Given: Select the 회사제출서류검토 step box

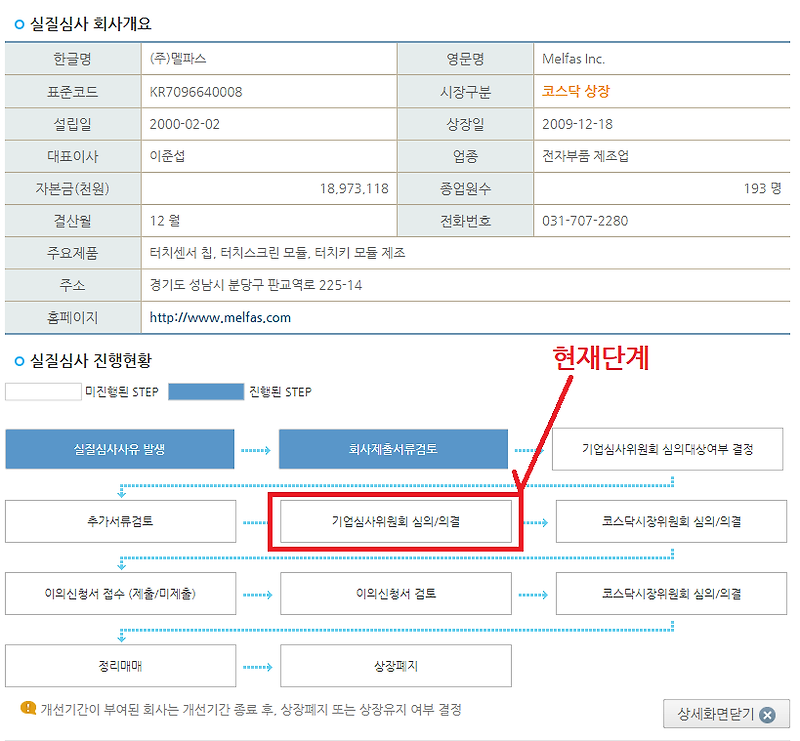Looking at the screenshot, I should 393,449.
